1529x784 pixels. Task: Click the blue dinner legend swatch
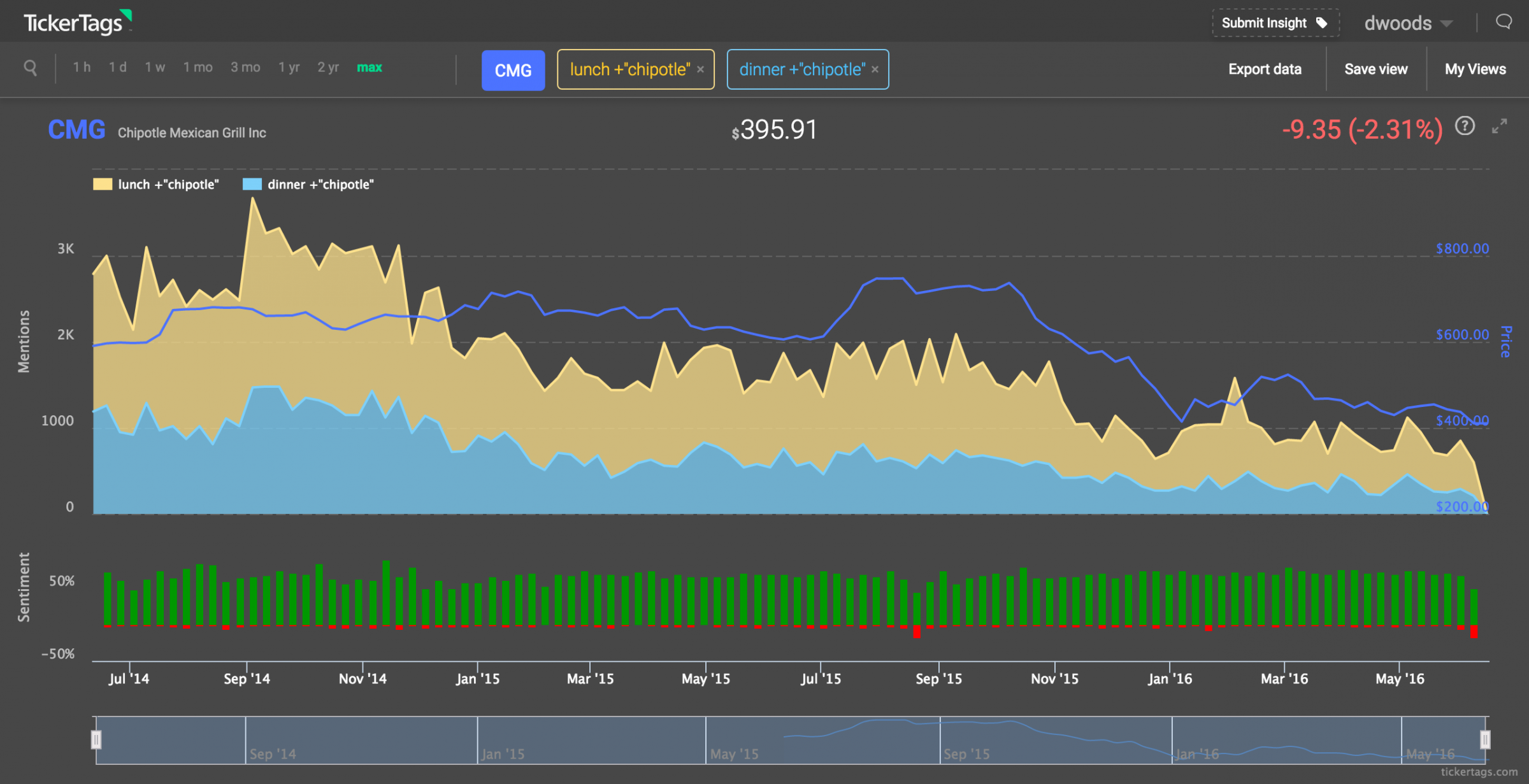click(252, 185)
